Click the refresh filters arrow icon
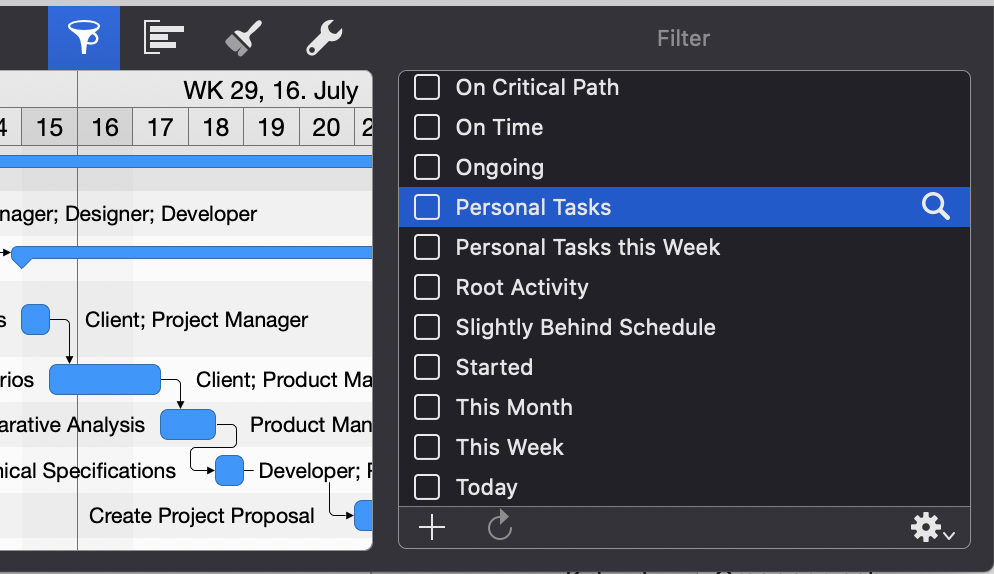The width and height of the screenshot is (994, 574). point(500,527)
